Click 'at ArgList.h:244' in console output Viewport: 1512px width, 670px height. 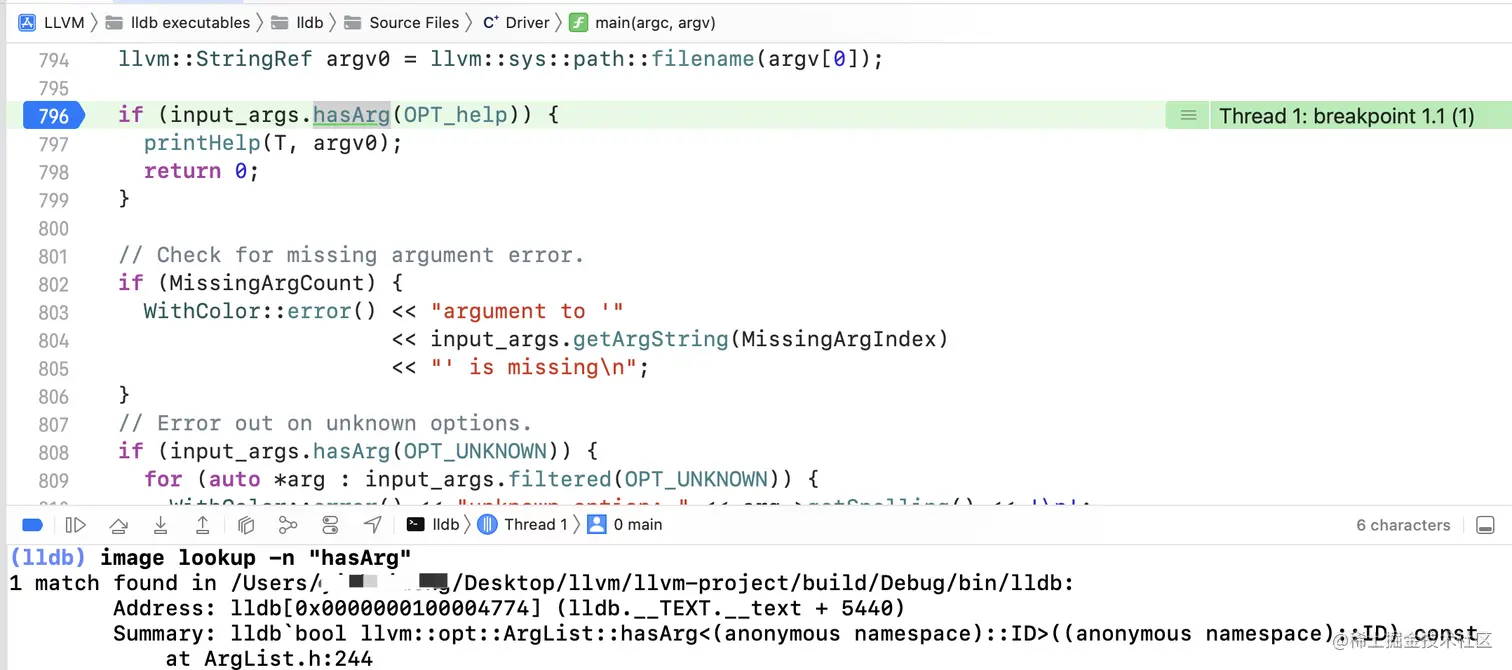(x=269, y=658)
